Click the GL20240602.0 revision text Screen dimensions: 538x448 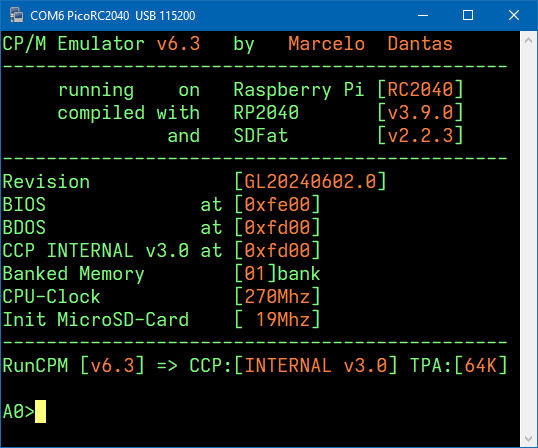point(311,181)
